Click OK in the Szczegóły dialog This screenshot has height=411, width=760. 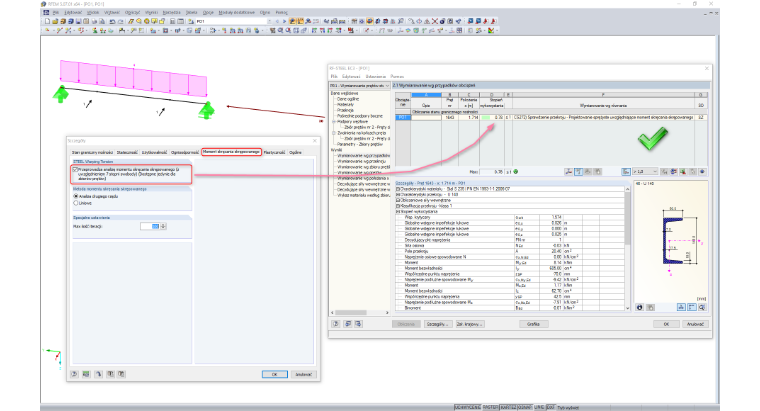tap(275, 374)
